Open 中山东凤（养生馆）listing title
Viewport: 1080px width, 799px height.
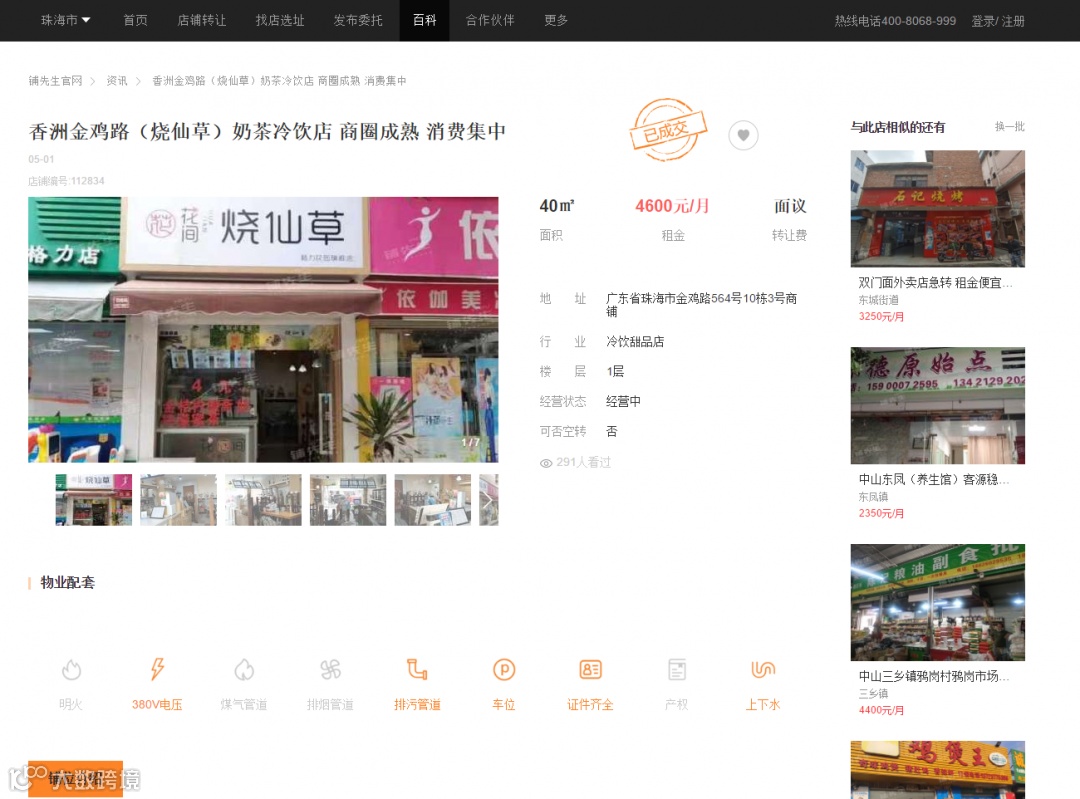933,480
